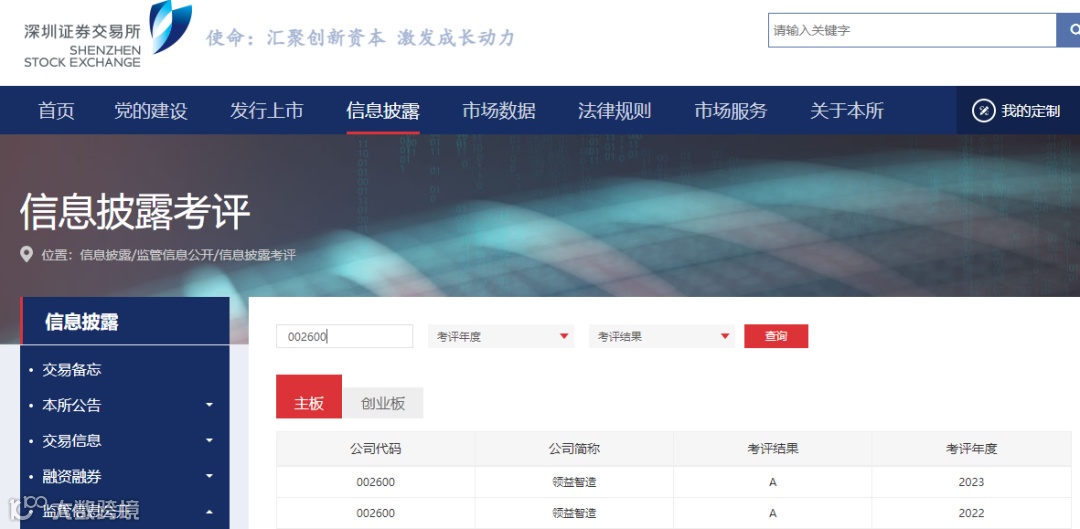Screen dimensions: 1080x529
Task: Open the 关于本所 navigation menu
Action: click(847, 110)
